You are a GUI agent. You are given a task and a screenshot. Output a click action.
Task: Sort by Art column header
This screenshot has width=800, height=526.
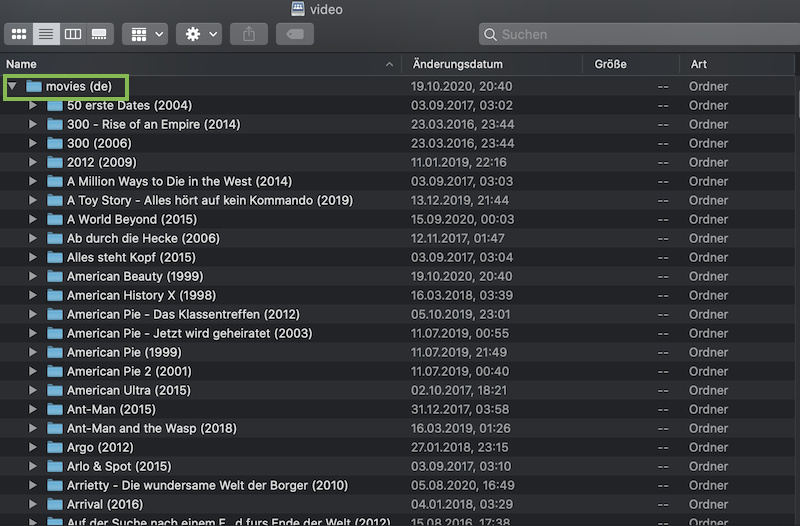tap(737, 64)
